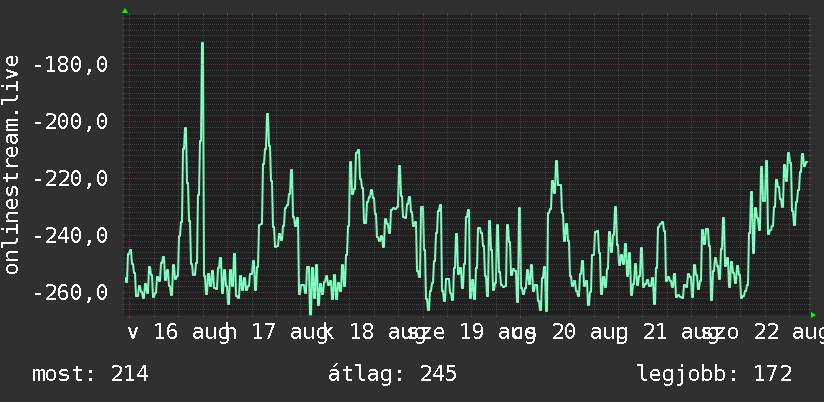Click the '17 aug' date label
This screenshot has height=402, width=824.
point(288,333)
